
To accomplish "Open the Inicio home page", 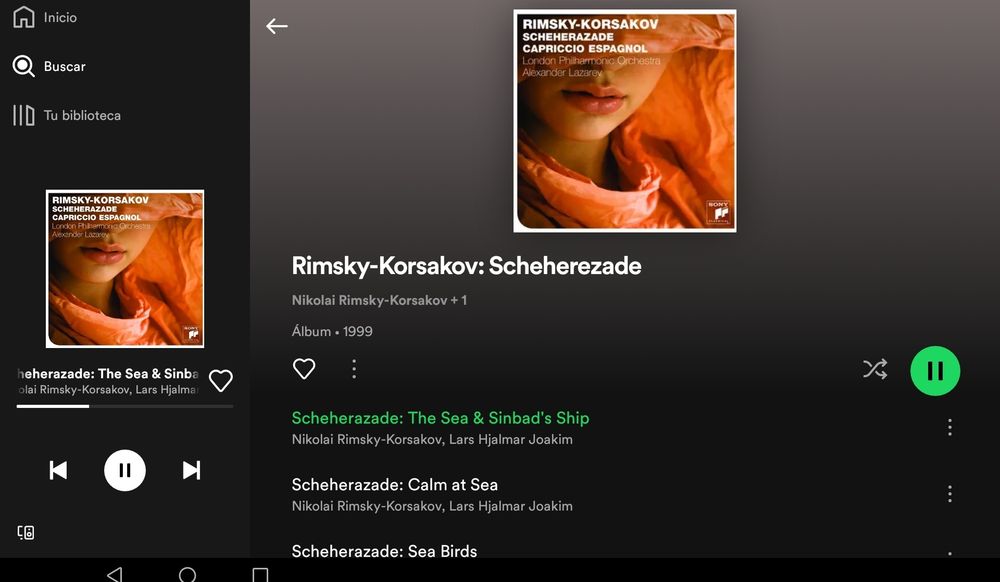I will 45,17.
